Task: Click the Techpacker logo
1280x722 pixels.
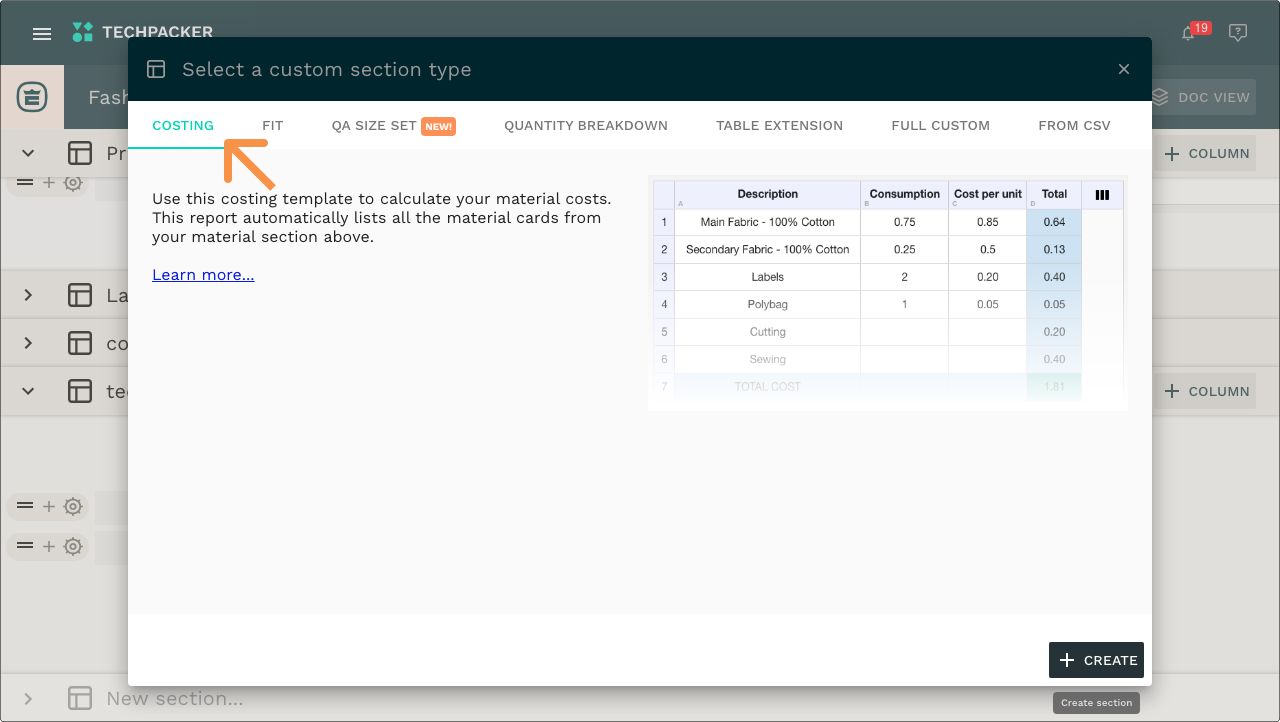Action: tap(143, 32)
